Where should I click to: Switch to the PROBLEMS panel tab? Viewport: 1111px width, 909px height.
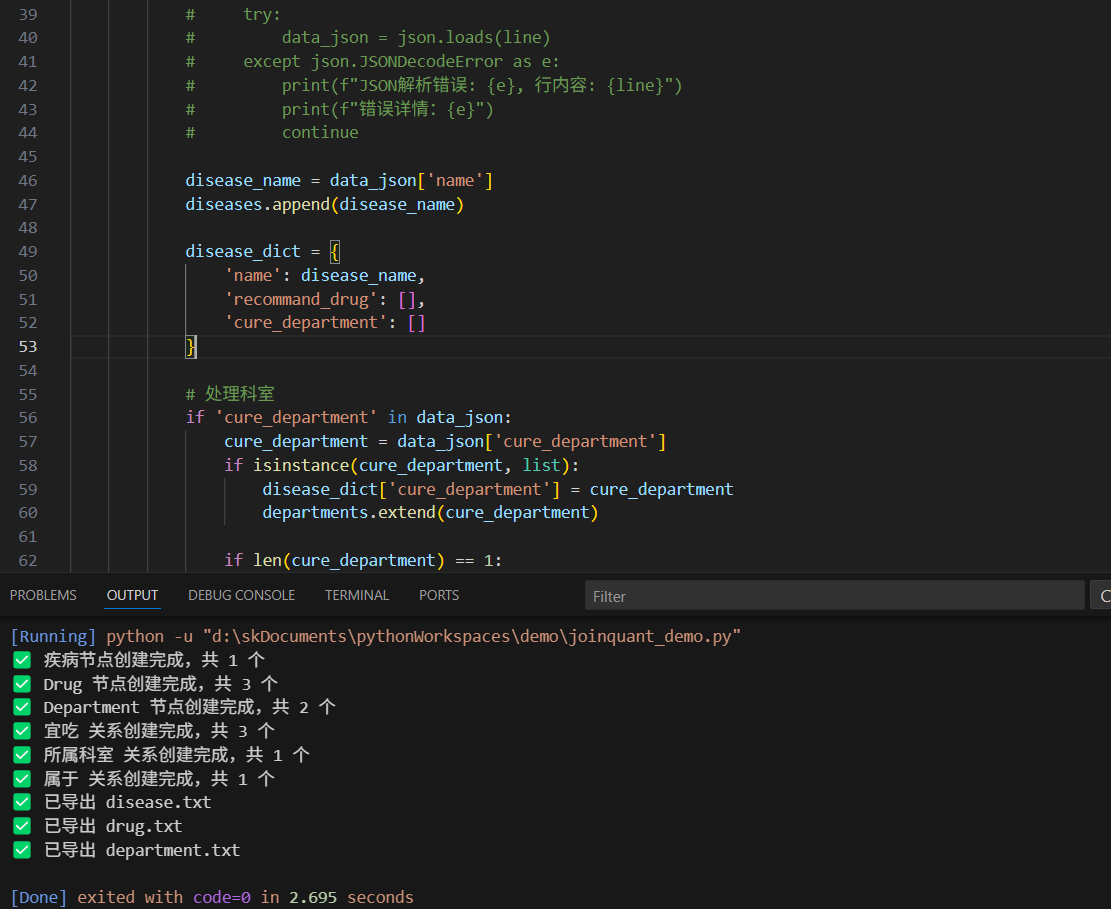[43, 595]
